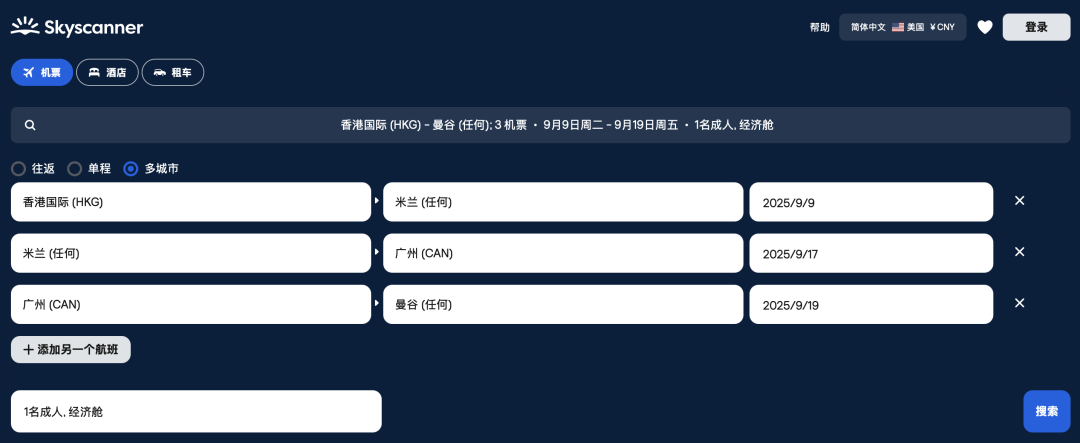The width and height of the screenshot is (1080, 443).
Task: Remove the 广州 to 曼谷 flight row
Action: (x=1020, y=303)
